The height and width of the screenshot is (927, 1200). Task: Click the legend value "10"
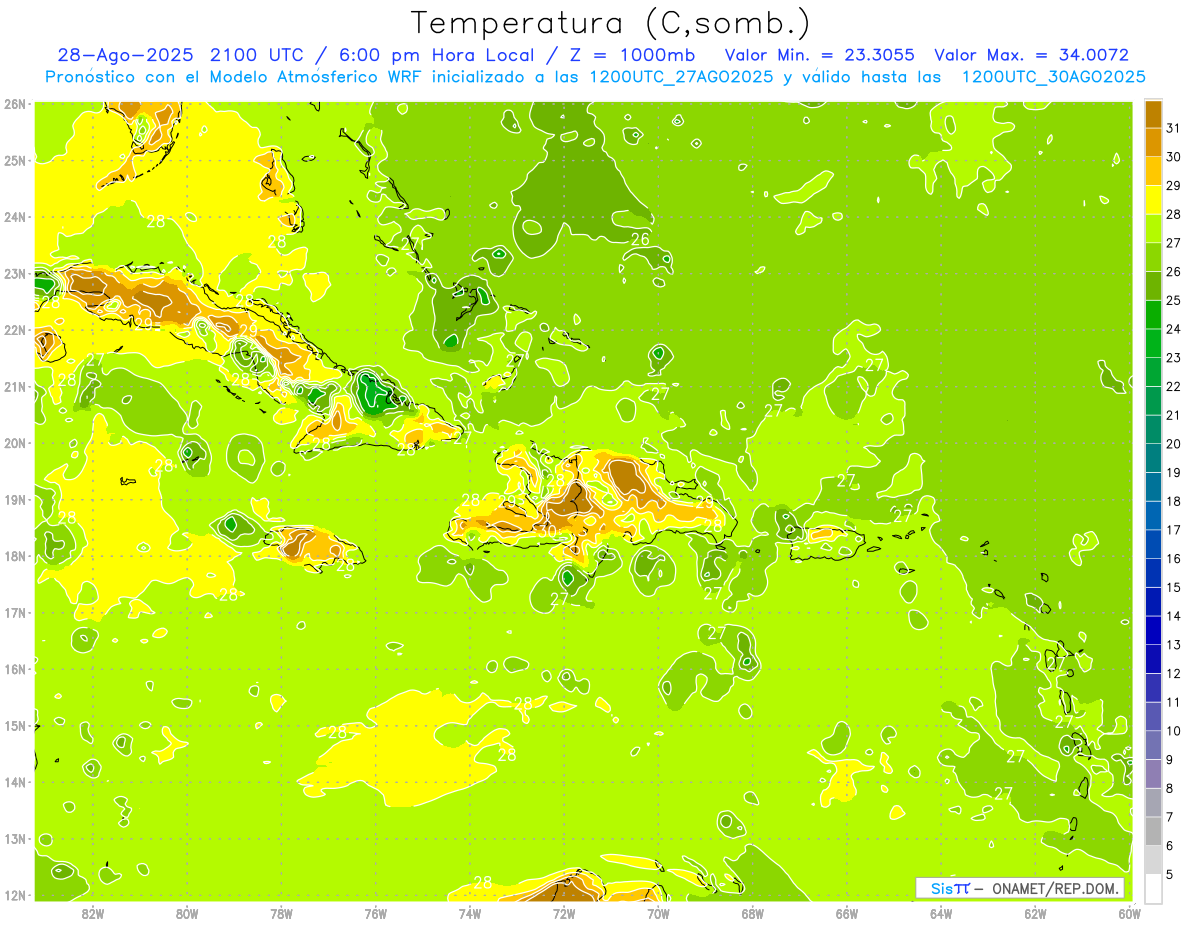click(1173, 731)
